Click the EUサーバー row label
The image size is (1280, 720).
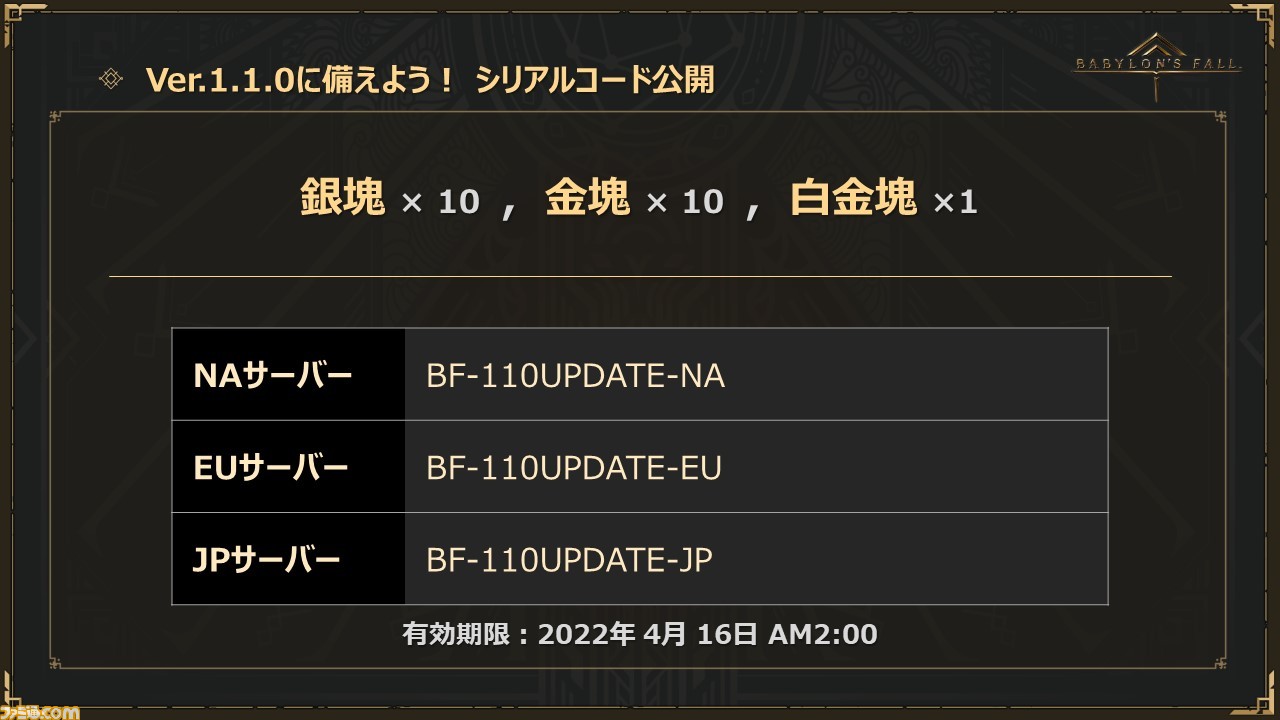pyautogui.click(x=270, y=468)
